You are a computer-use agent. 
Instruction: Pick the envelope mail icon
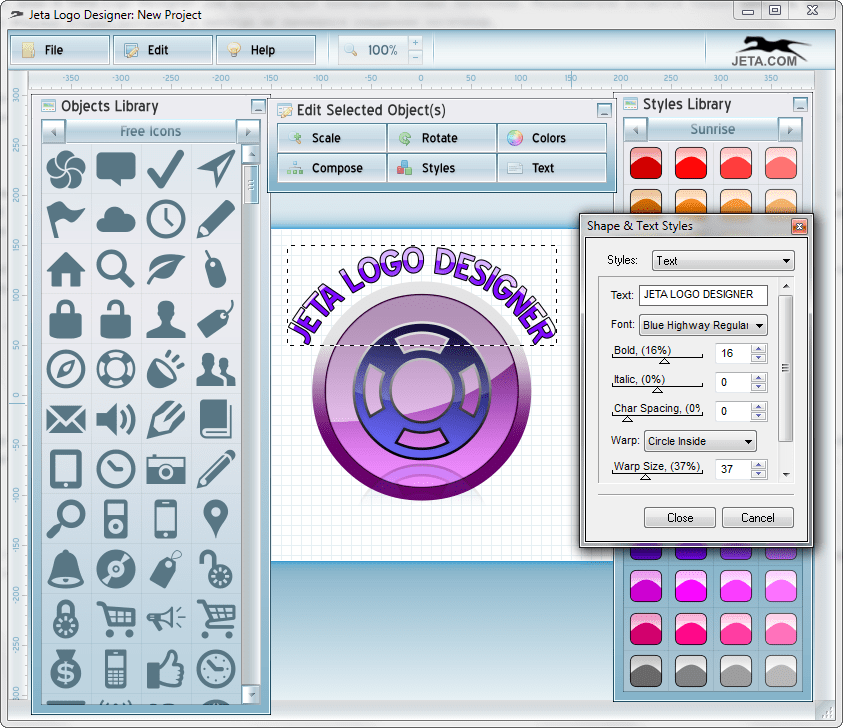[x=66, y=419]
